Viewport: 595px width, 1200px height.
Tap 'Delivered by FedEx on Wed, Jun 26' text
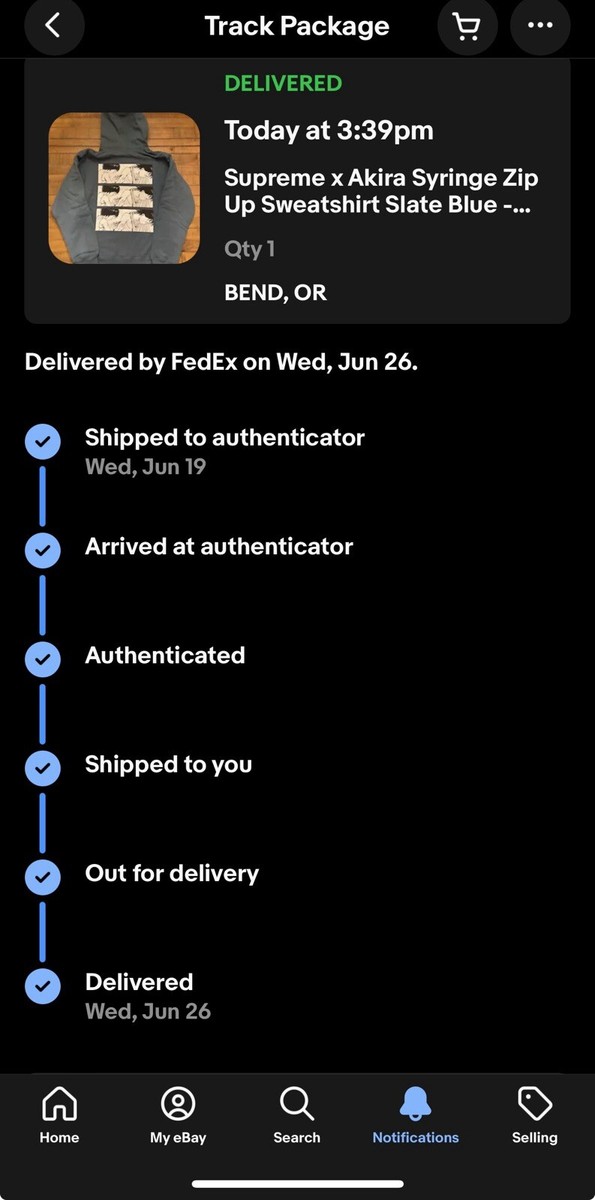221,362
